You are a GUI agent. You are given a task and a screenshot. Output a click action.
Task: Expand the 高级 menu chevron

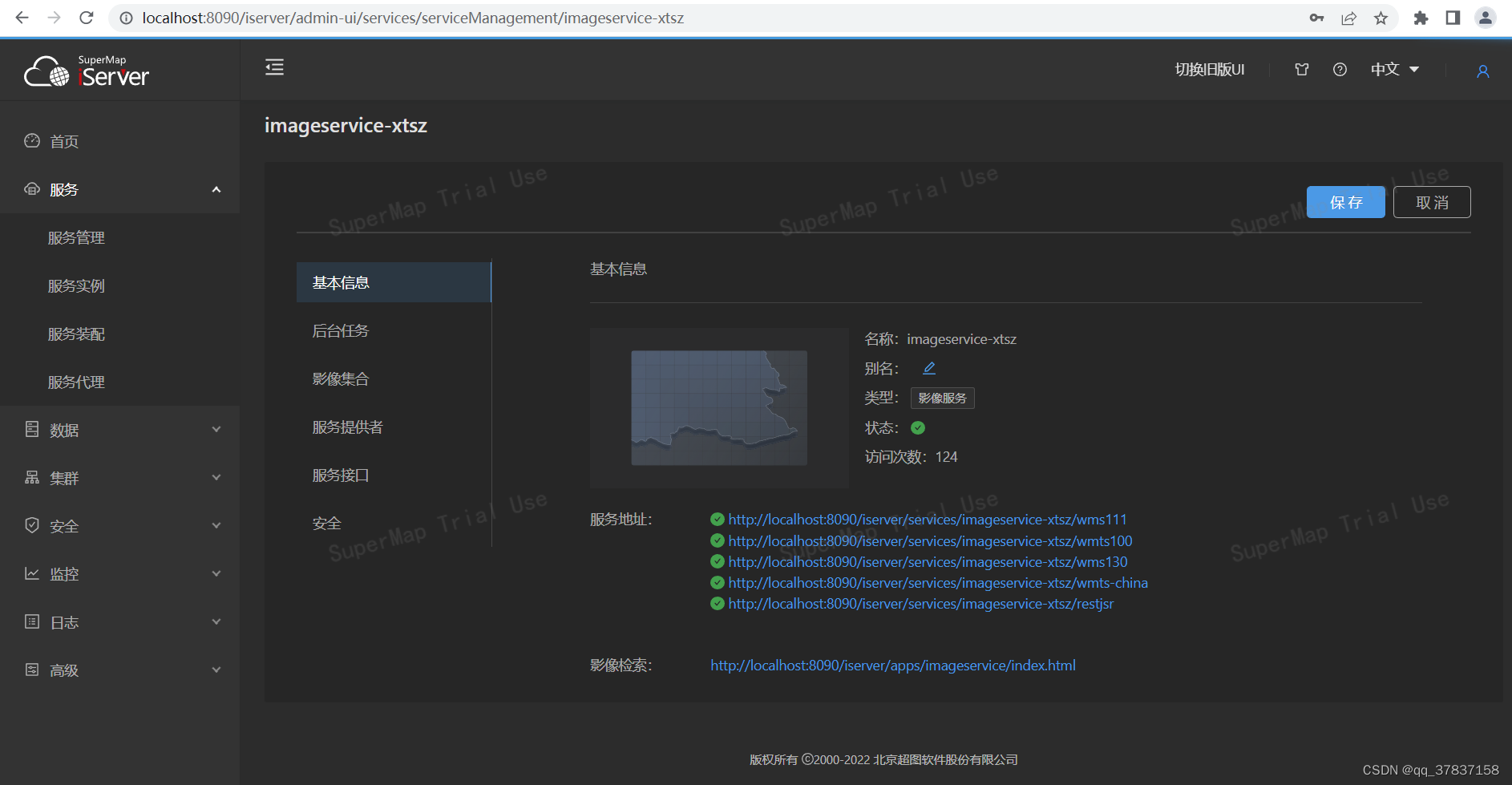[216, 670]
